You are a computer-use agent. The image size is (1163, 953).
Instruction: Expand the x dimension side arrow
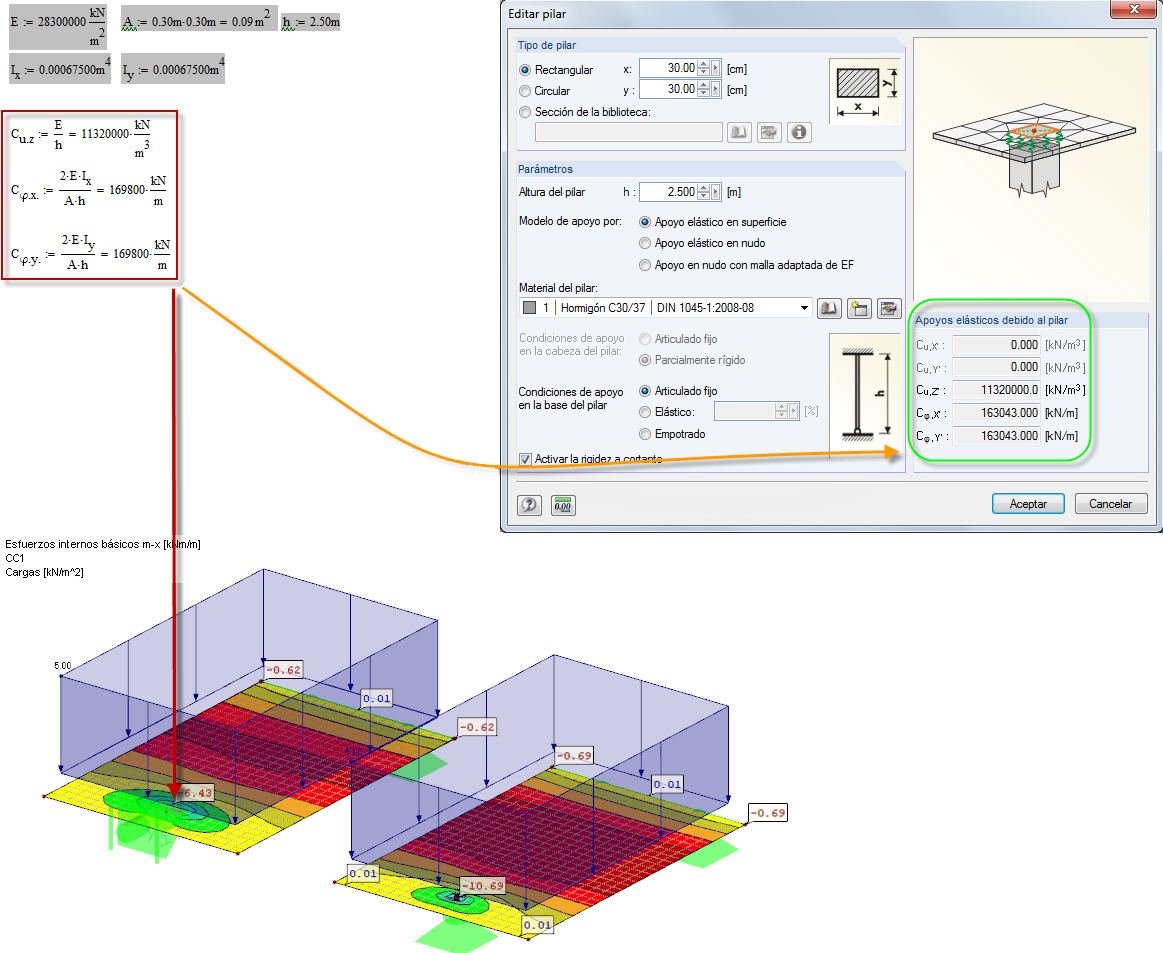(715, 68)
